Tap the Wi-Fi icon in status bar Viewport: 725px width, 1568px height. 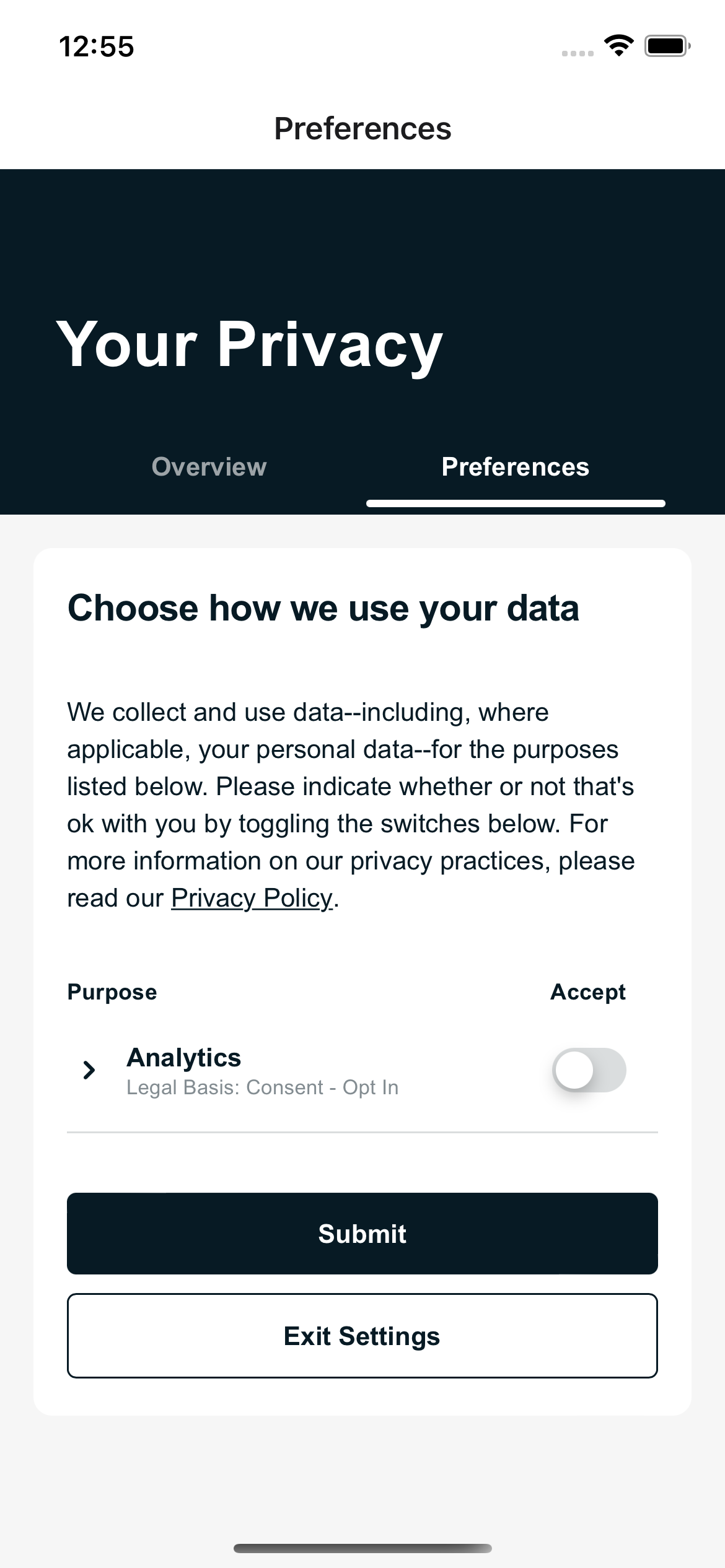[x=618, y=46]
